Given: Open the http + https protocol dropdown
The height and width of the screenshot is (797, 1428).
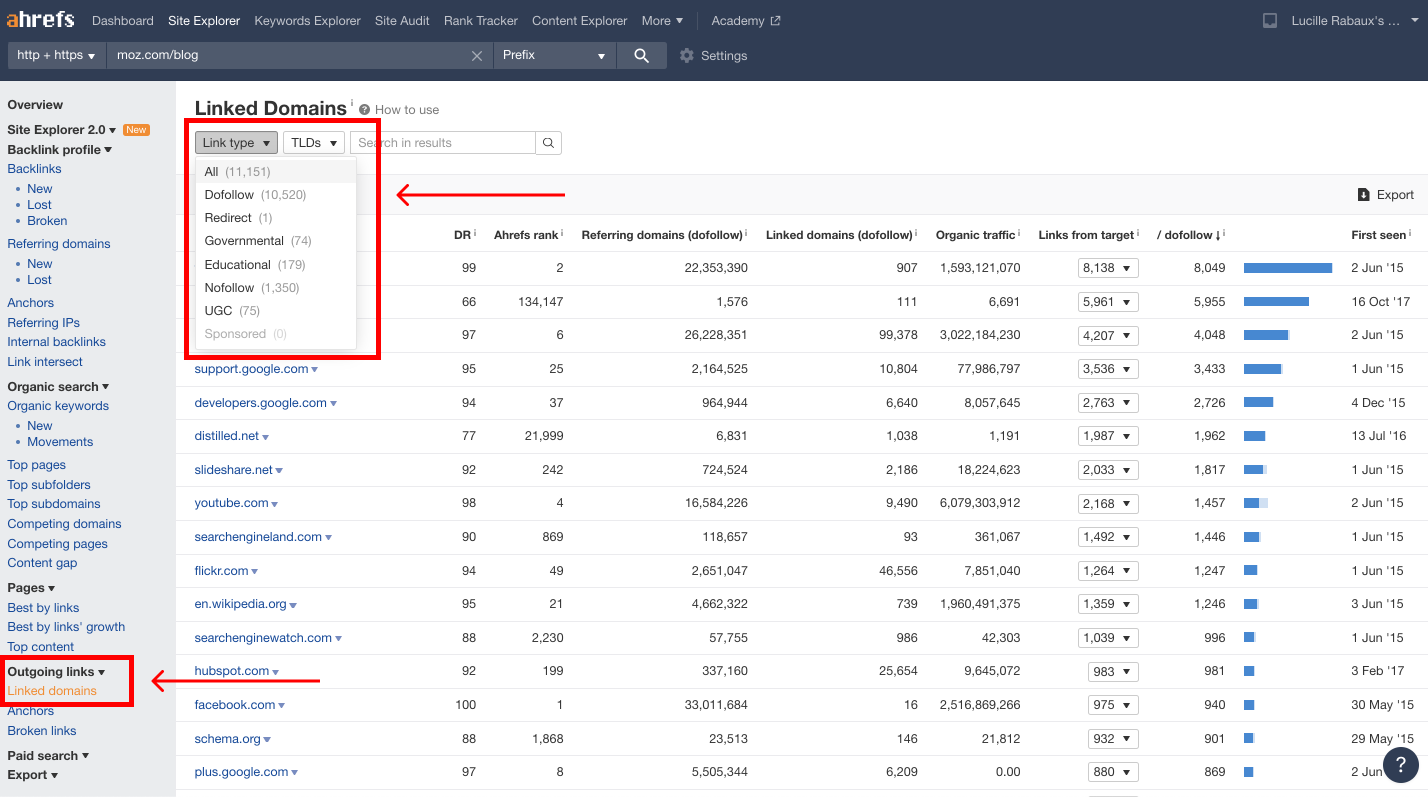Looking at the screenshot, I should [x=56, y=56].
